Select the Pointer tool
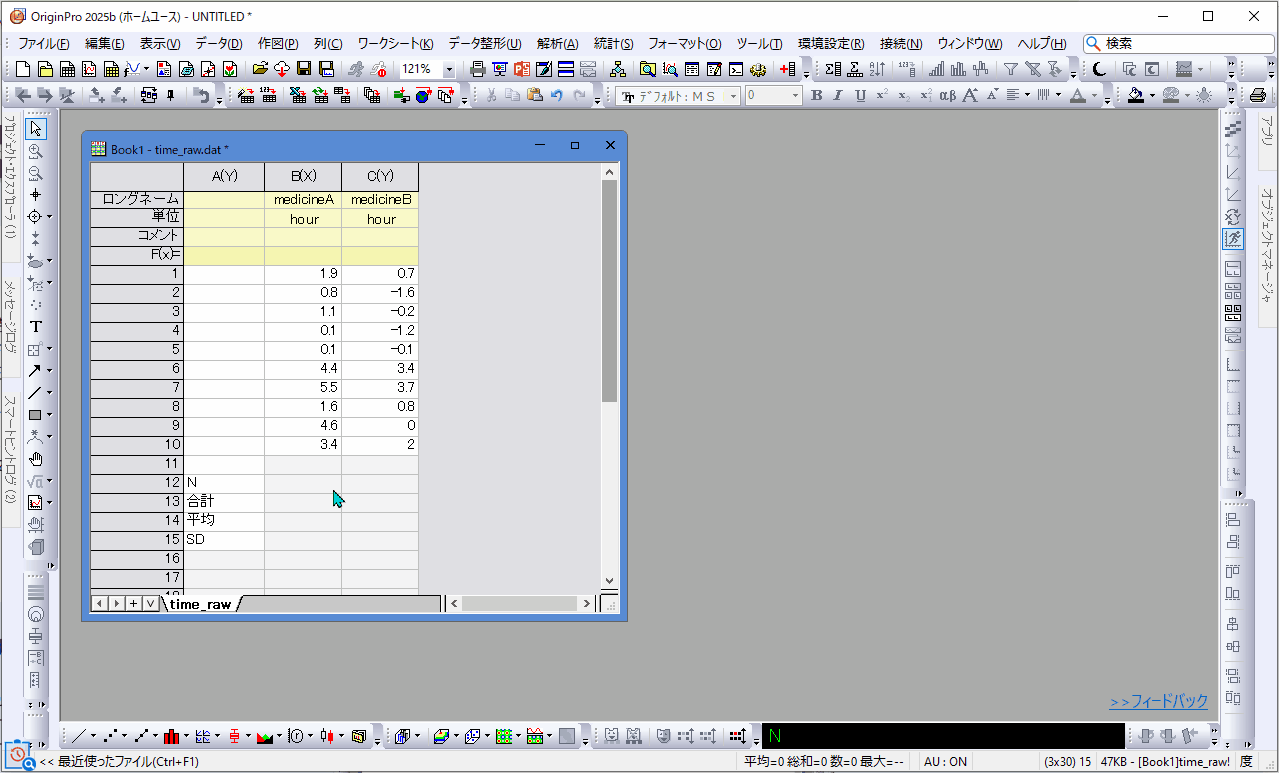The image size is (1279, 773). point(36,129)
